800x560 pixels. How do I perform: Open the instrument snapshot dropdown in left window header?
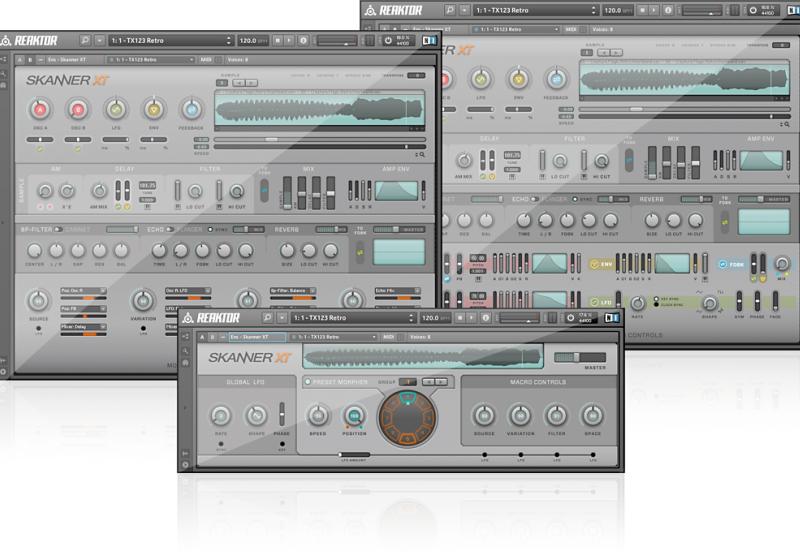pos(151,60)
